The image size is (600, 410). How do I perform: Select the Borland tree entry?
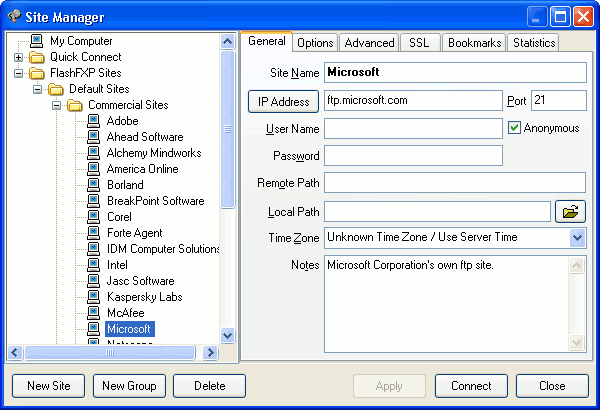pos(125,185)
